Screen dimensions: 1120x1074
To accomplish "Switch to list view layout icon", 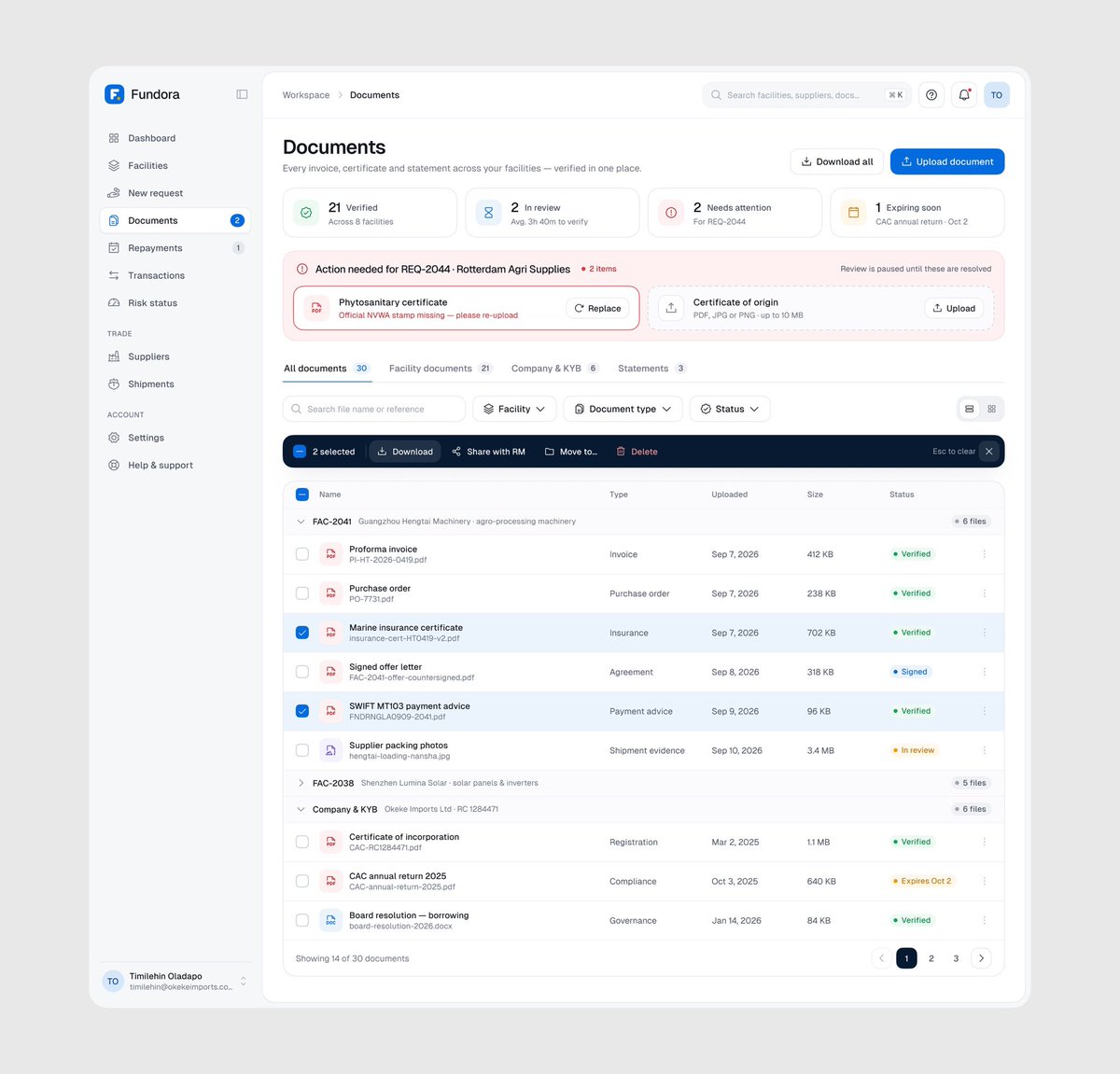I will click(x=970, y=409).
